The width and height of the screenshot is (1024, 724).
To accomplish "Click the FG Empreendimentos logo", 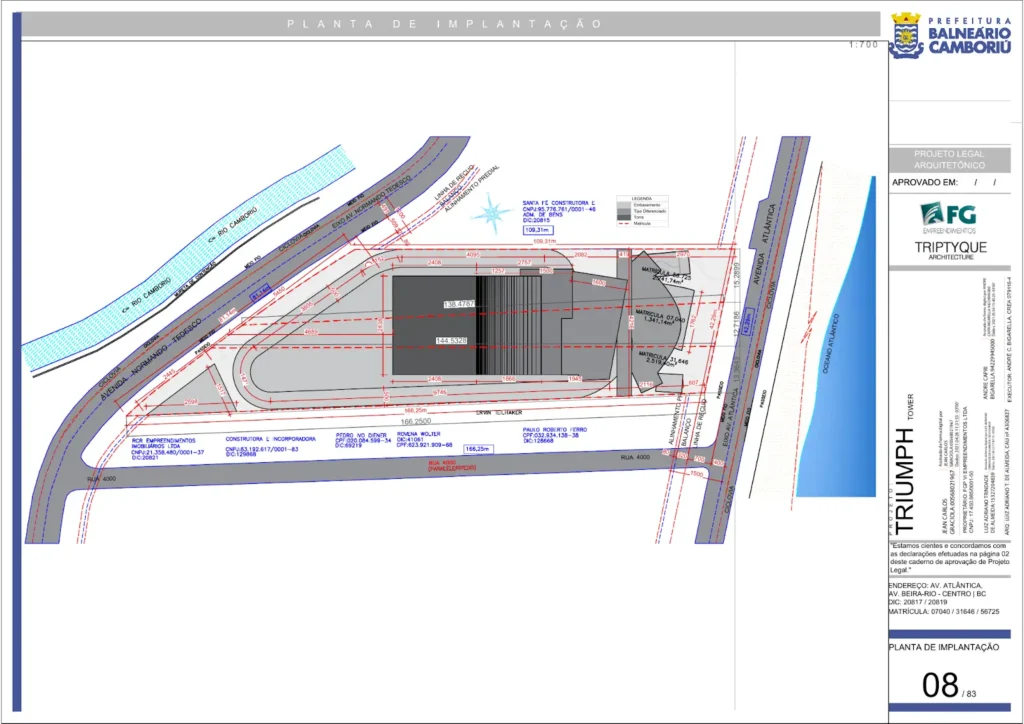I will pyautogui.click(x=948, y=217).
